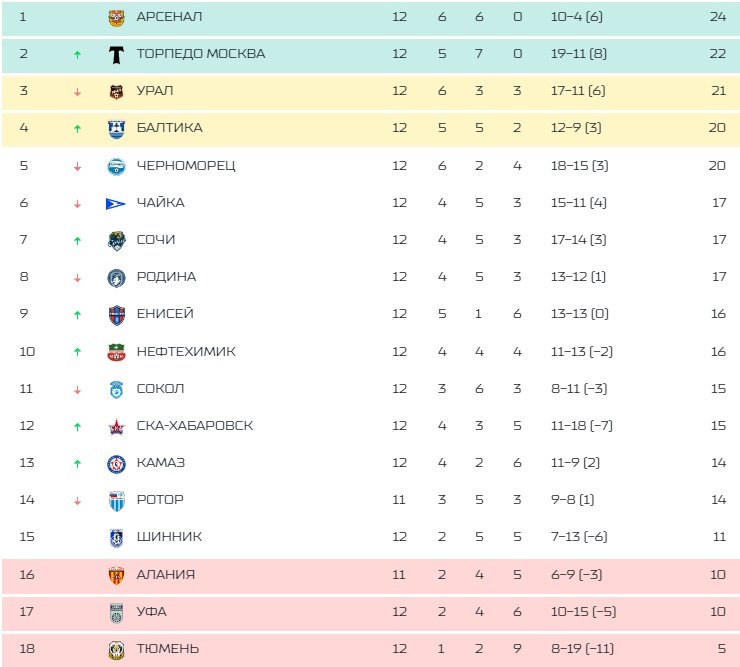Open the Родина team link
Viewport: 740px width, 667px height.
tap(166, 277)
